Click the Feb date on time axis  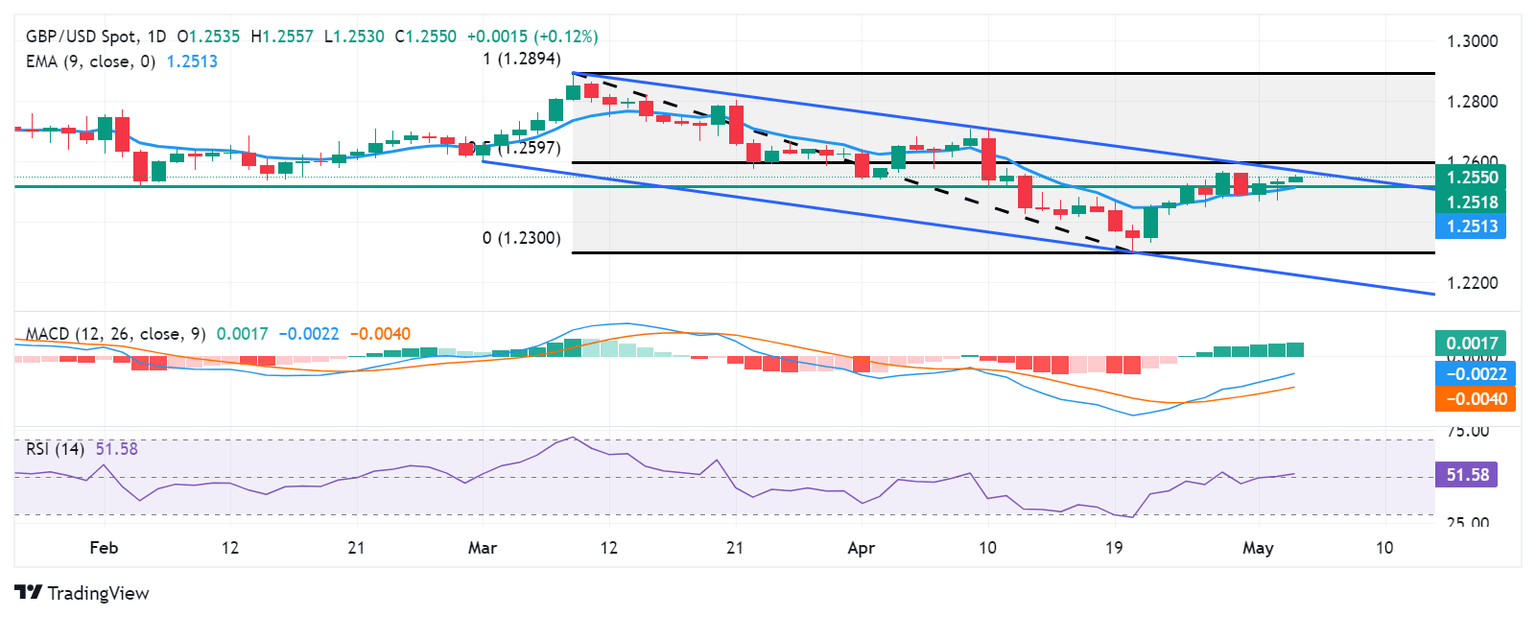(104, 548)
